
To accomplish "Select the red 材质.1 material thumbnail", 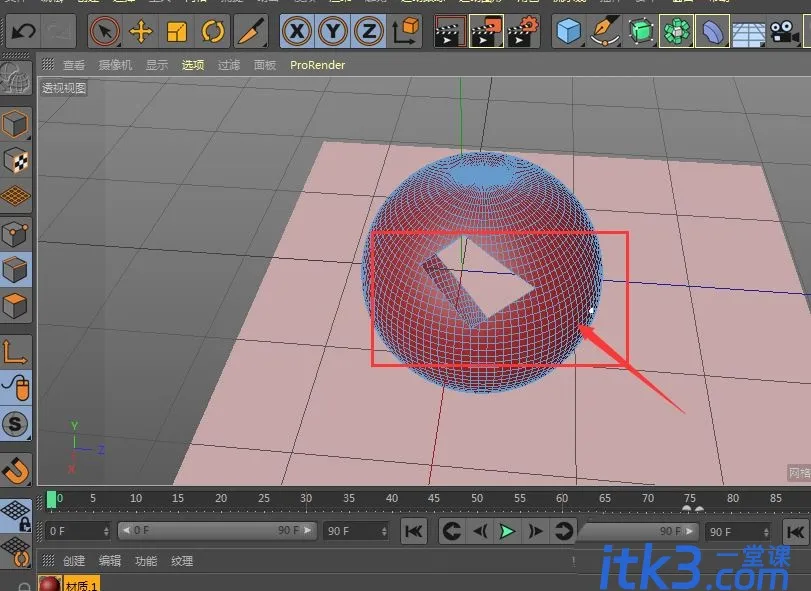I will pos(50,584).
